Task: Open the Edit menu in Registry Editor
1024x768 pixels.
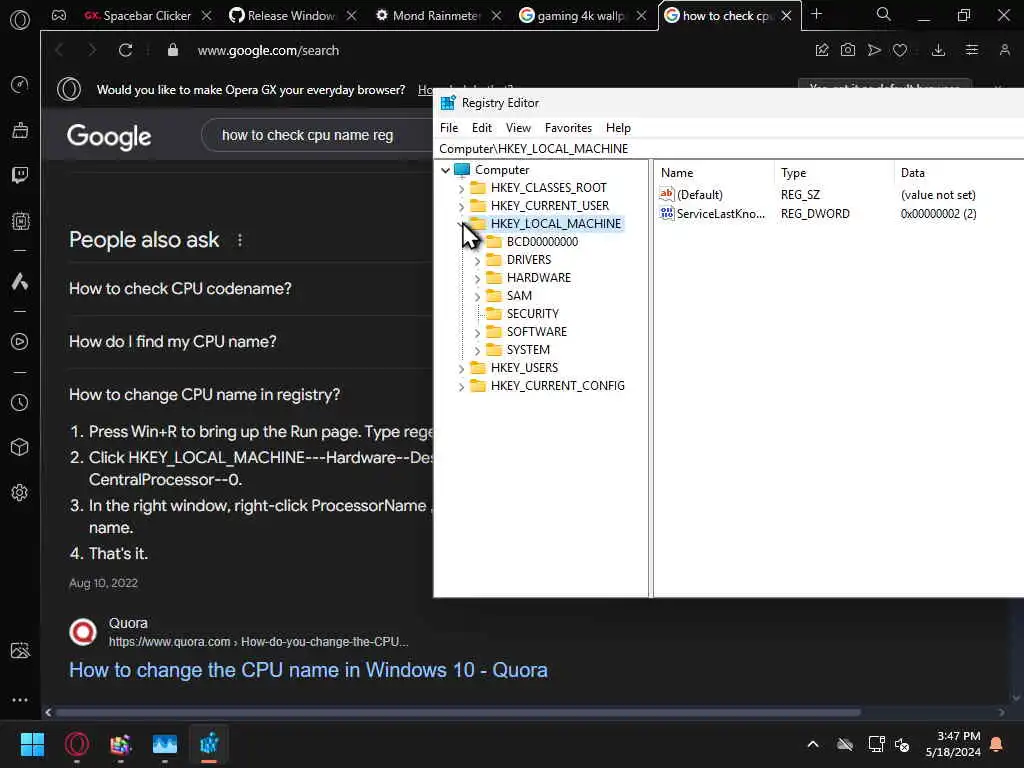Action: coord(482,128)
